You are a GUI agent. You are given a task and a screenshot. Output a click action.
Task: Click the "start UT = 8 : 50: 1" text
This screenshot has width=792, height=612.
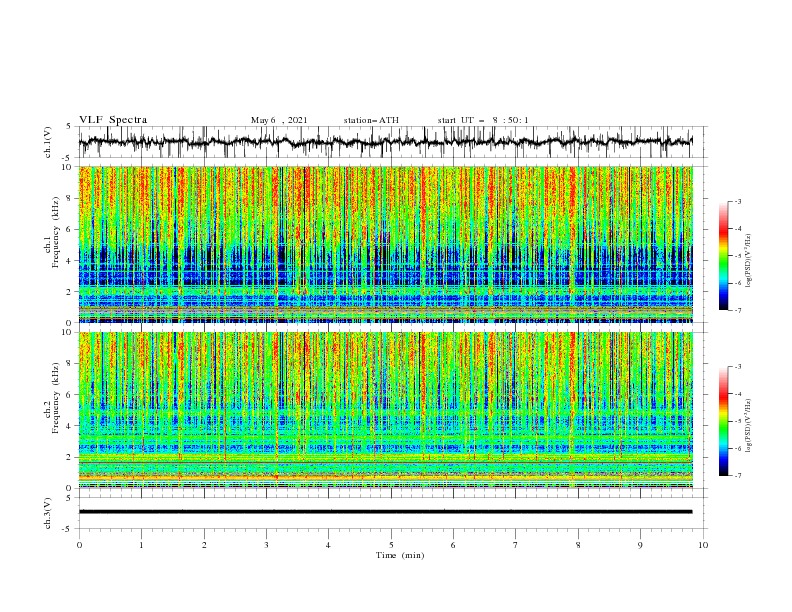pos(483,120)
